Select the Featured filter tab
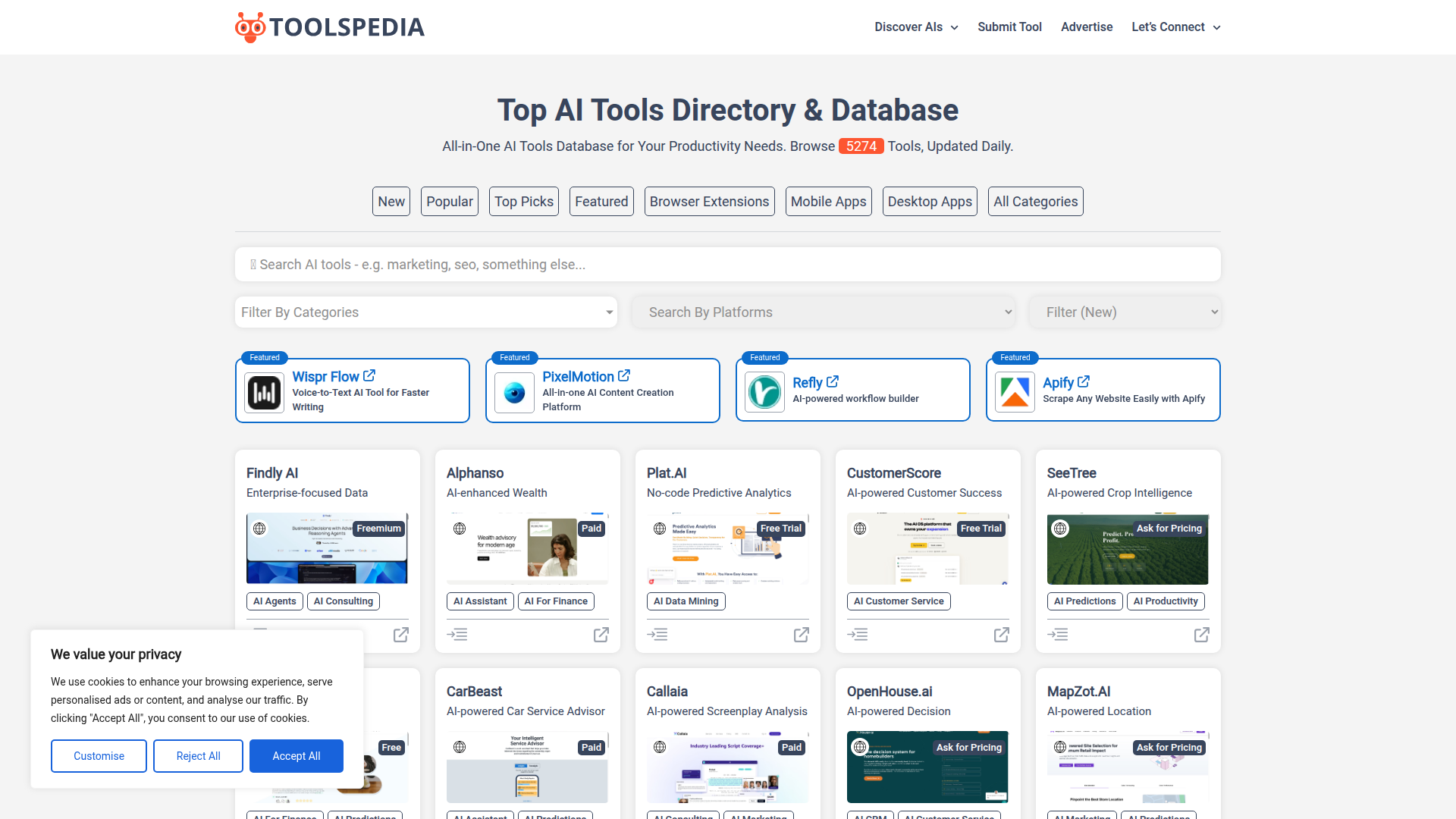1456x819 pixels. point(601,202)
